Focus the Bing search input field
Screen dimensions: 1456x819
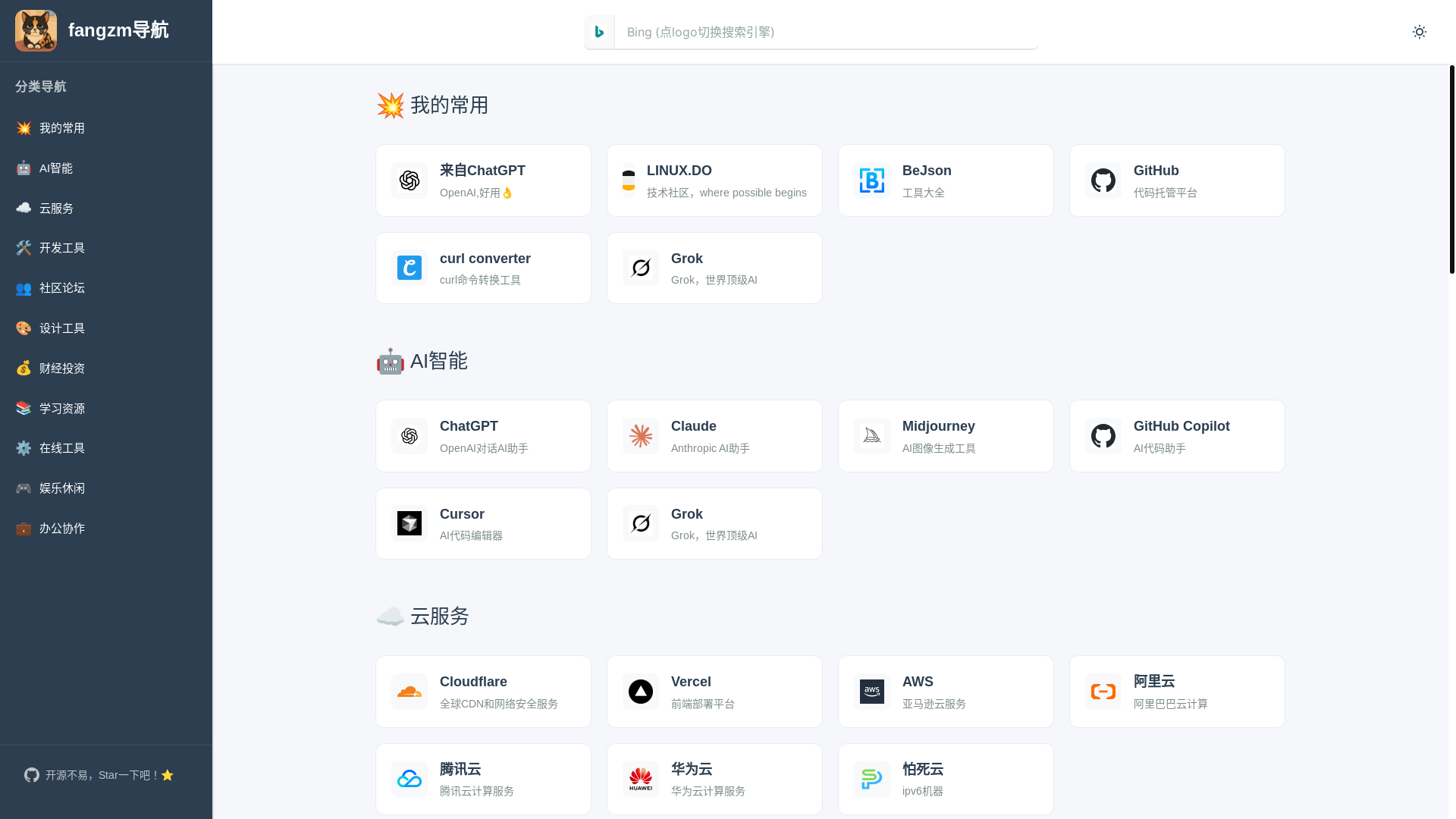(x=826, y=32)
